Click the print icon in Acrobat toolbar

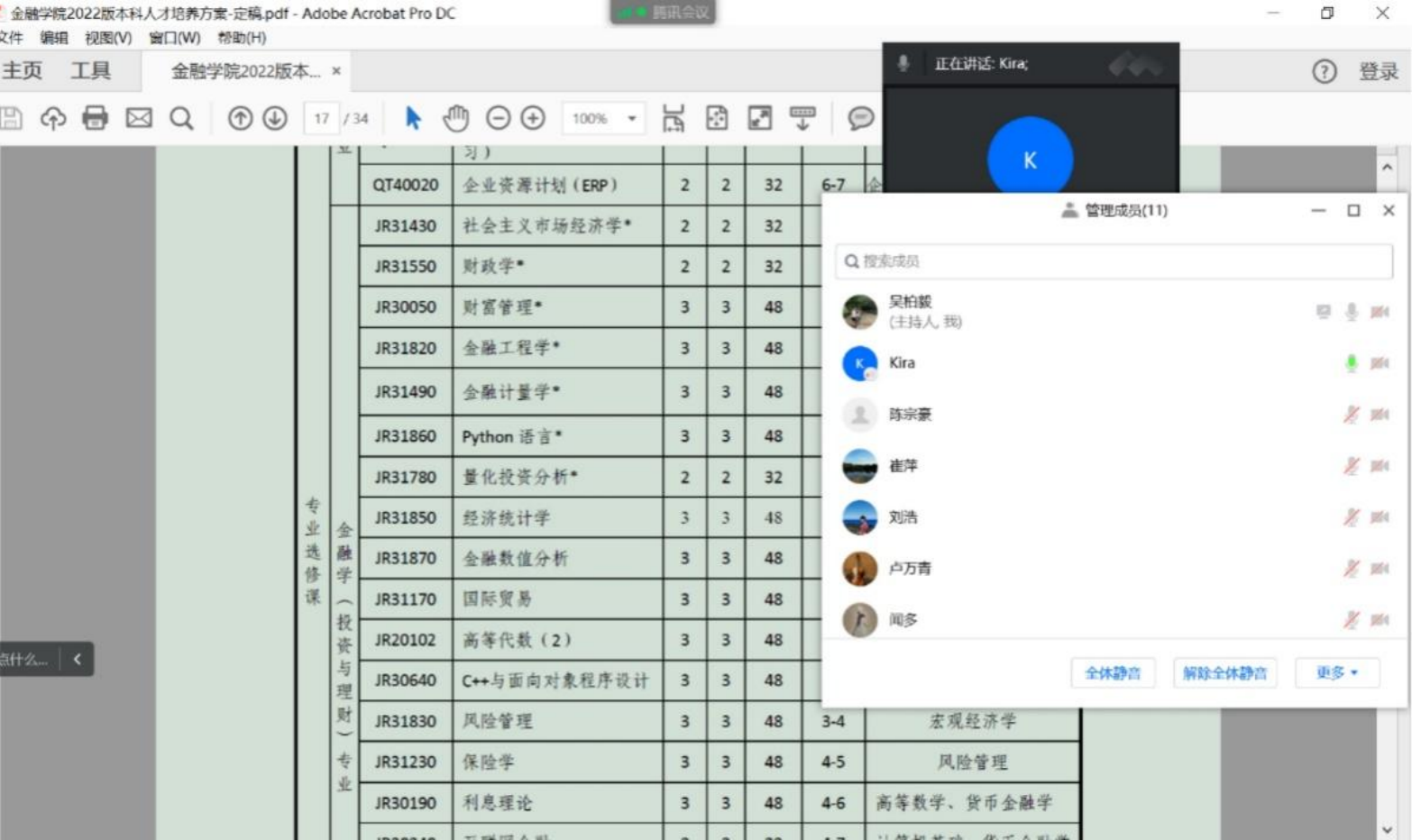pyautogui.click(x=95, y=118)
